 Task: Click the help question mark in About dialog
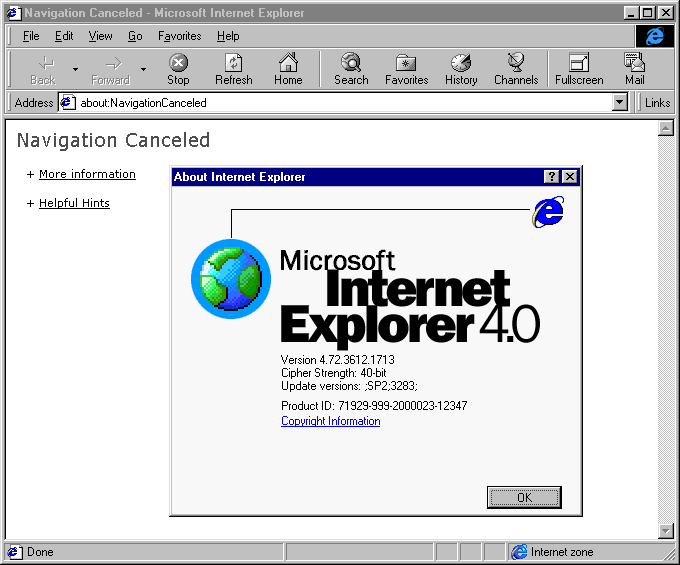pyautogui.click(x=551, y=176)
